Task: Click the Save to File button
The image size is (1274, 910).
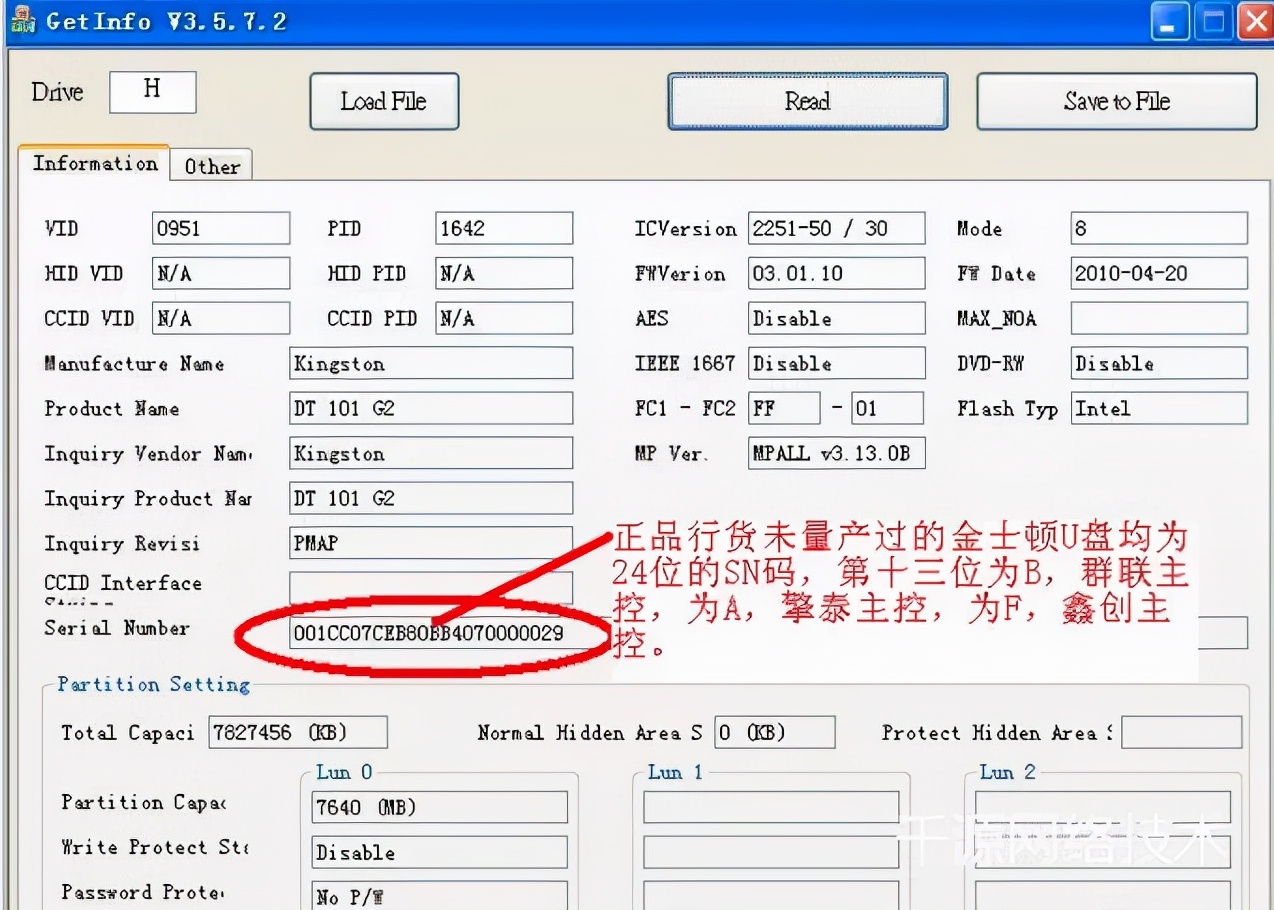Action: pos(1115,101)
